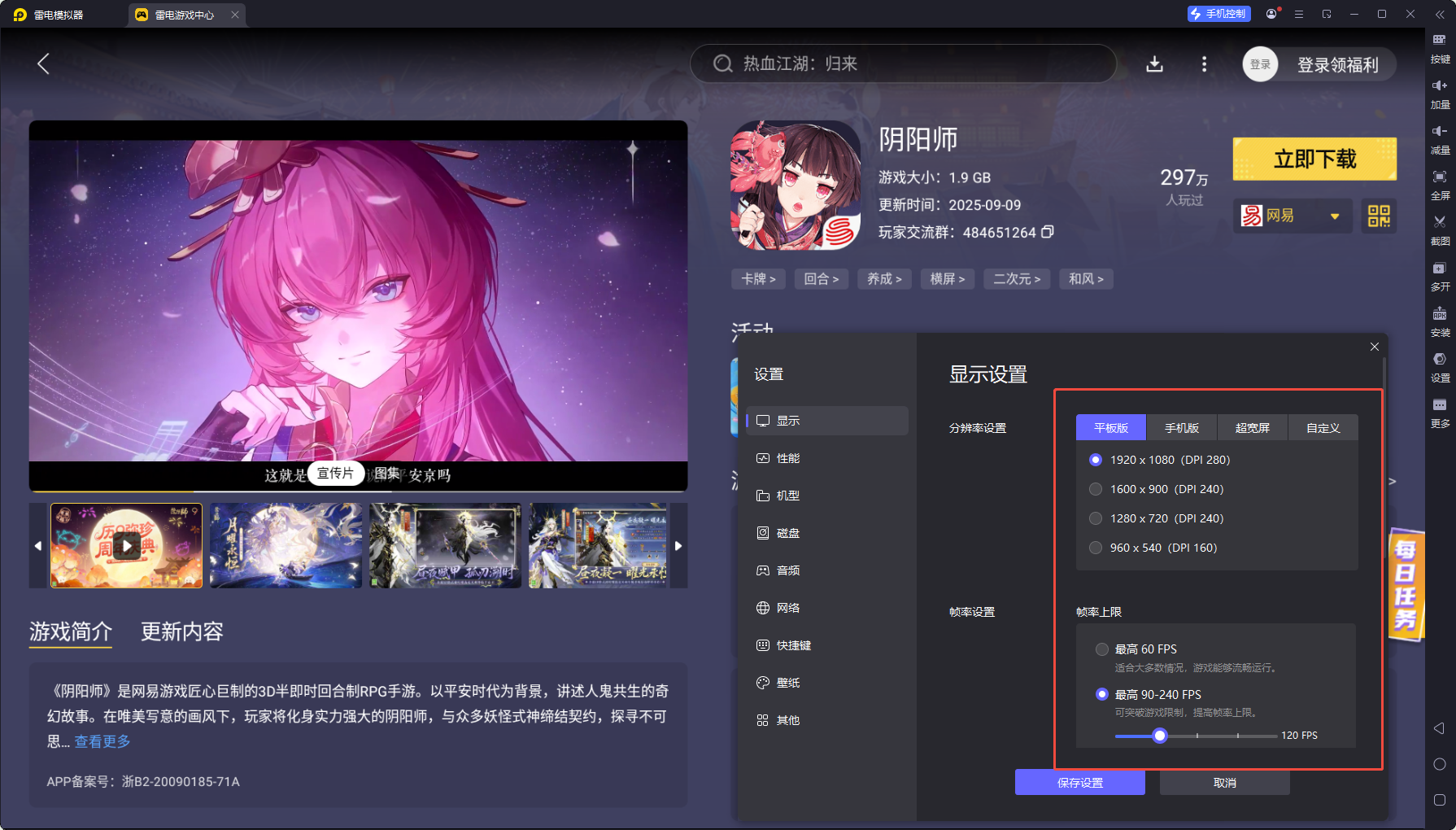Screen dimensions: 1456x830
Task: Click 取消 to cancel settings
Action: click(1224, 783)
